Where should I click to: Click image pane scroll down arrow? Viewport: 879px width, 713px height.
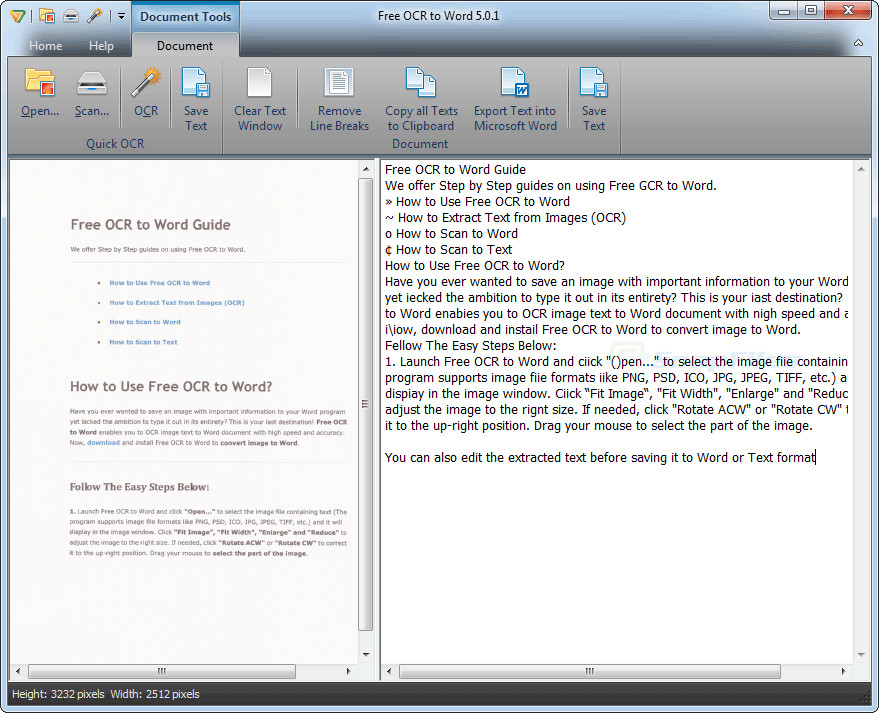coord(366,654)
